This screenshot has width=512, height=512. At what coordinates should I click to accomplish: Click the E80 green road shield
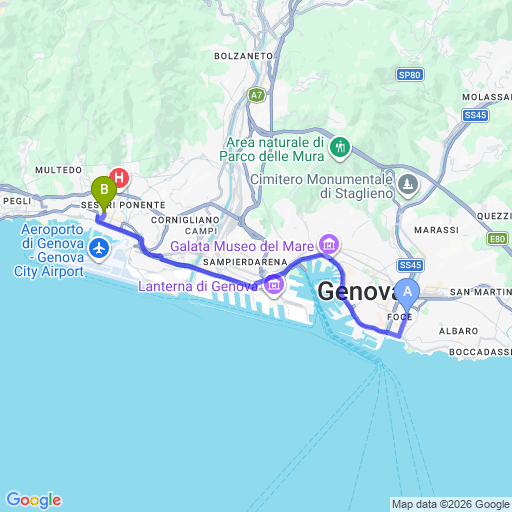[497, 239]
